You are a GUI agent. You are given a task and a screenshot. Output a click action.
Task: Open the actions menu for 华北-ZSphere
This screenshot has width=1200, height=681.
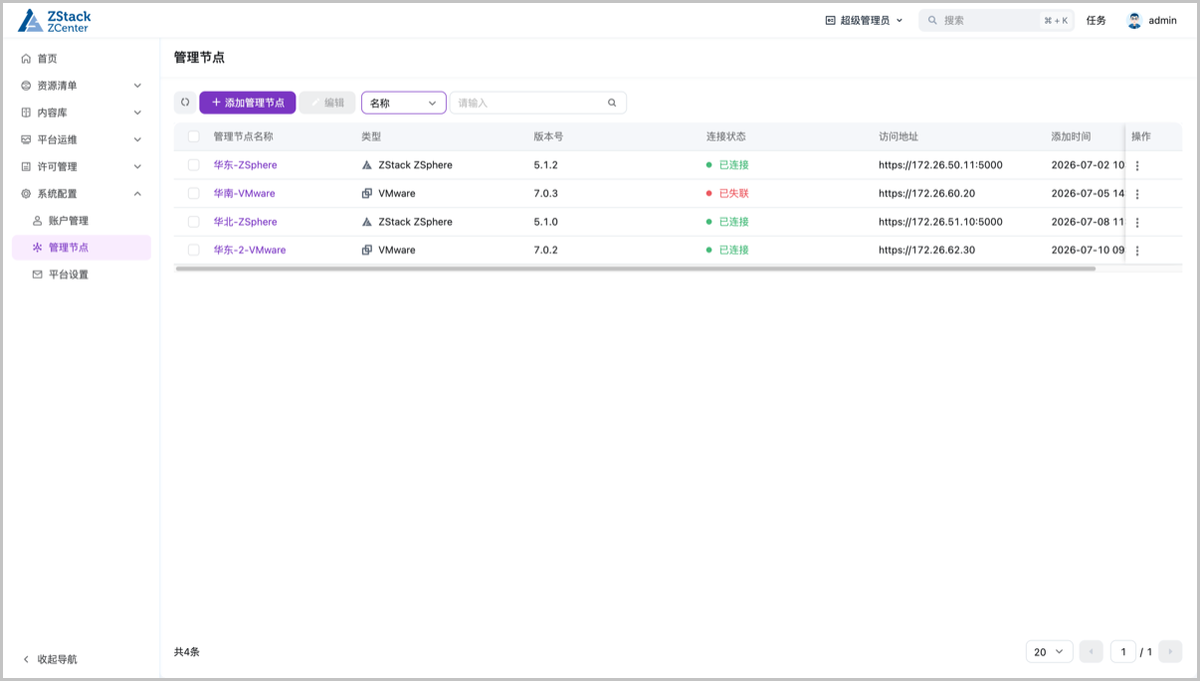(x=1137, y=222)
